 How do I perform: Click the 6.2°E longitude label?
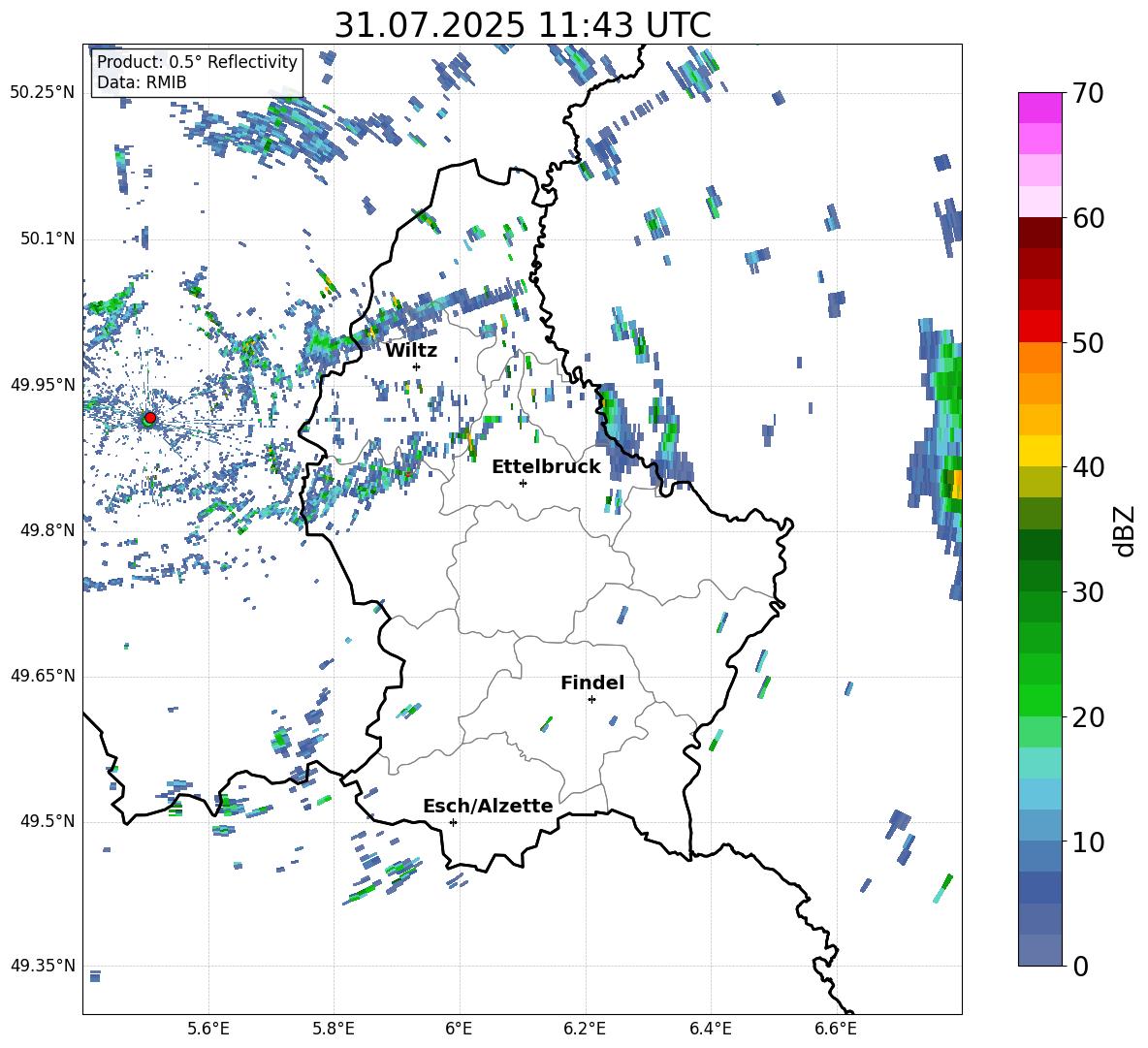[585, 1030]
